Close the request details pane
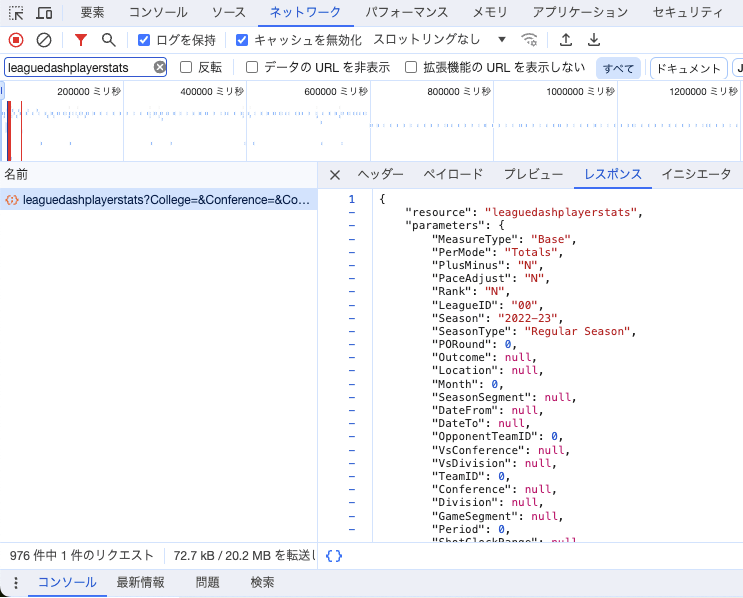Viewport: 743px width, 598px height. tap(335, 175)
